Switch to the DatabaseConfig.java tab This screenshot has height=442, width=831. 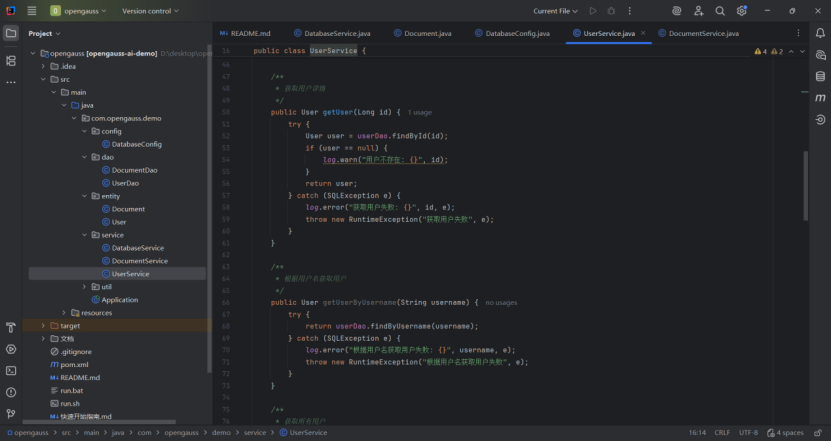point(512,33)
